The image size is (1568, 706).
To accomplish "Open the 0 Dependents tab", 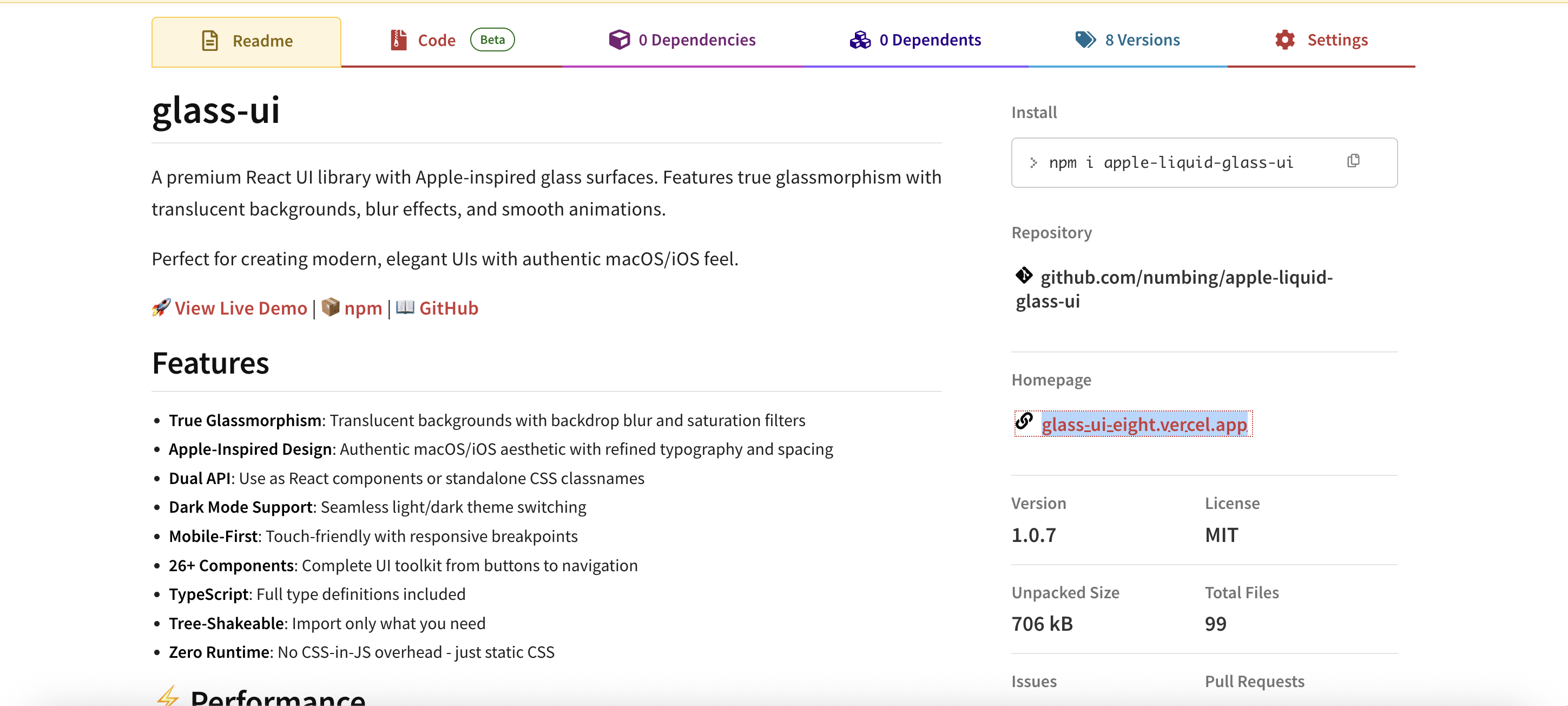I will coord(930,40).
